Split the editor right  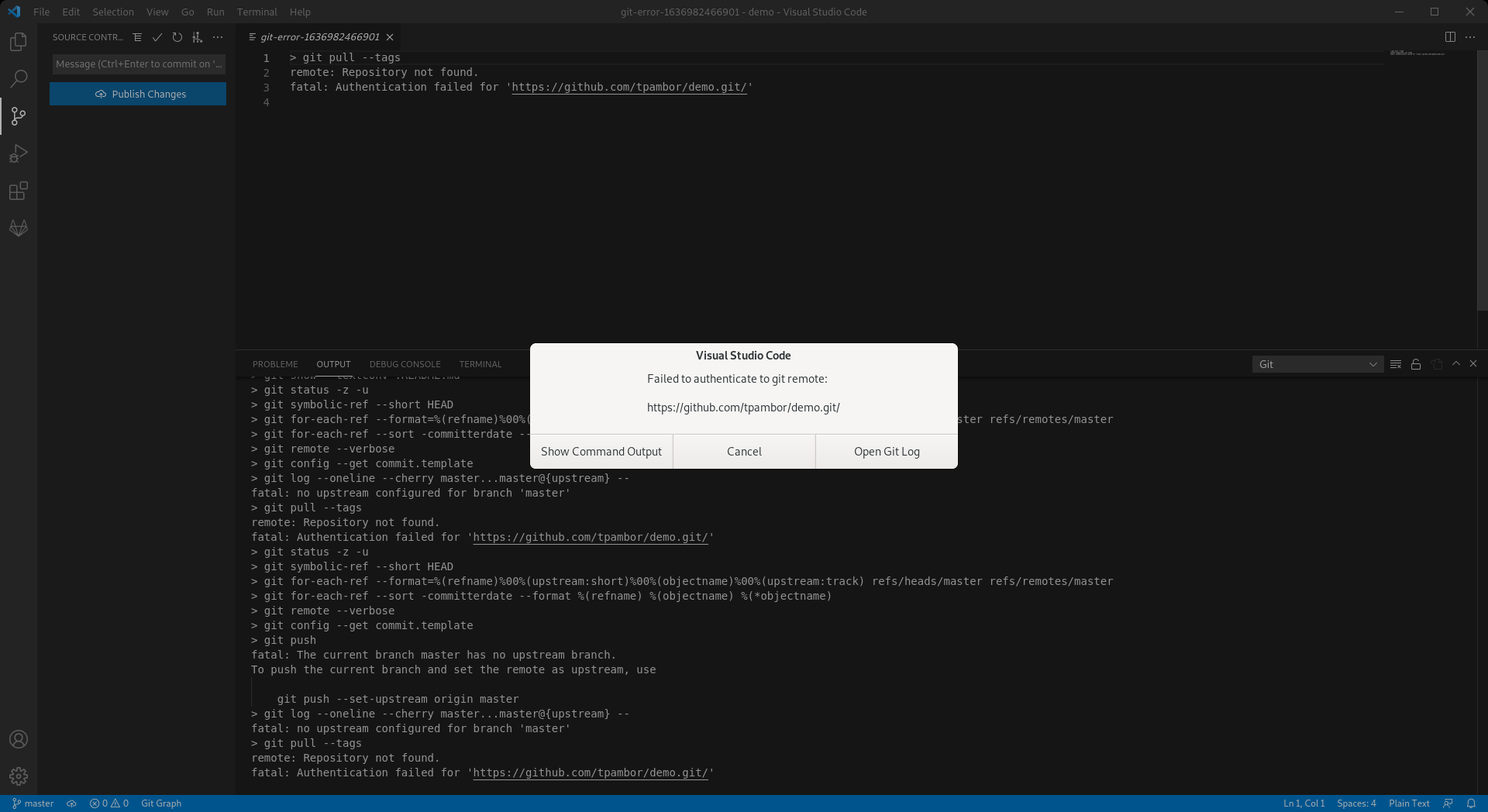1450,37
